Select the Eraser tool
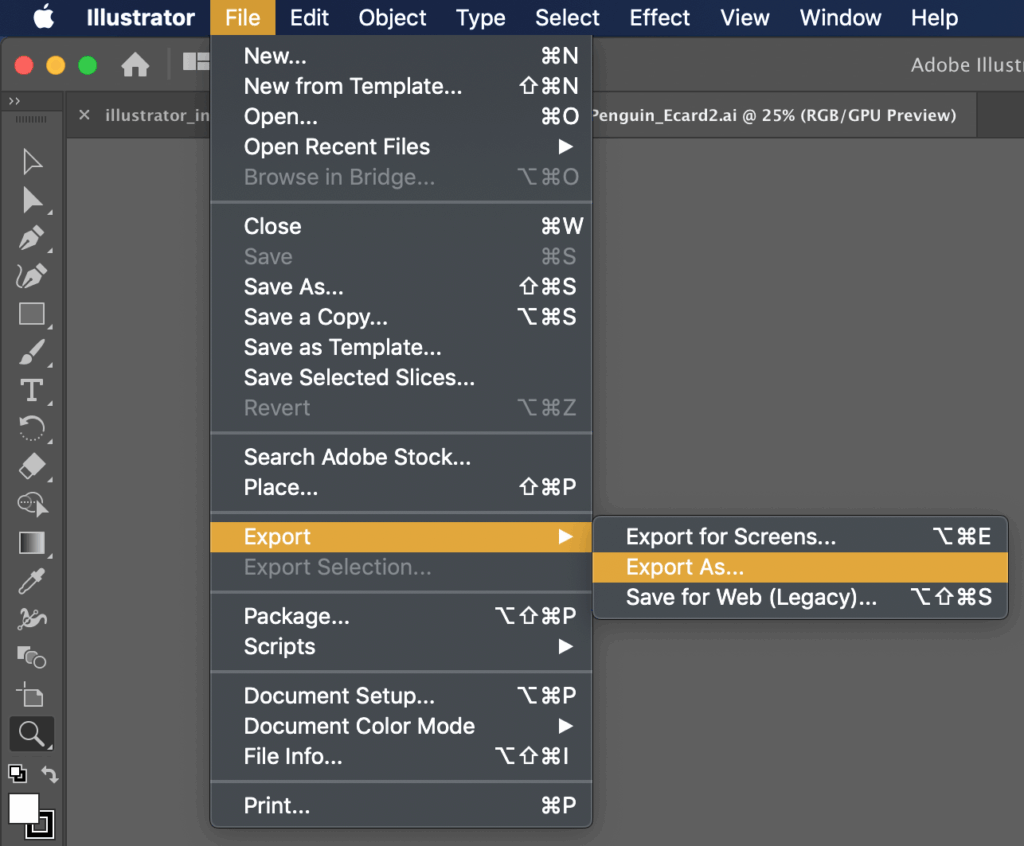 coord(31,466)
